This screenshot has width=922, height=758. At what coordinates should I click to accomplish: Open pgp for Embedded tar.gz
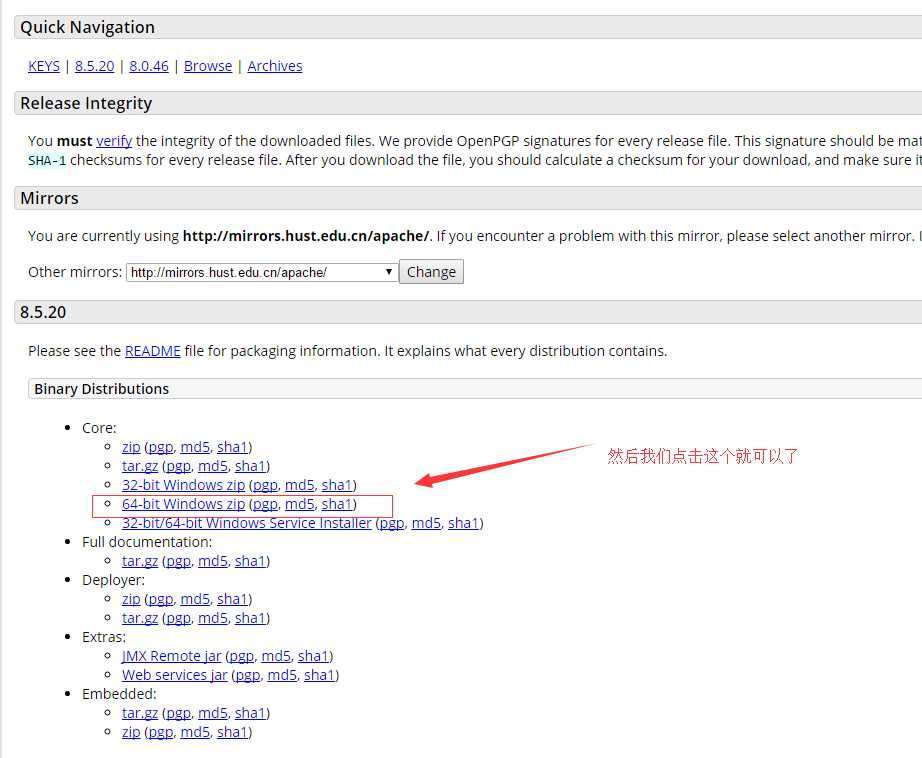point(179,713)
